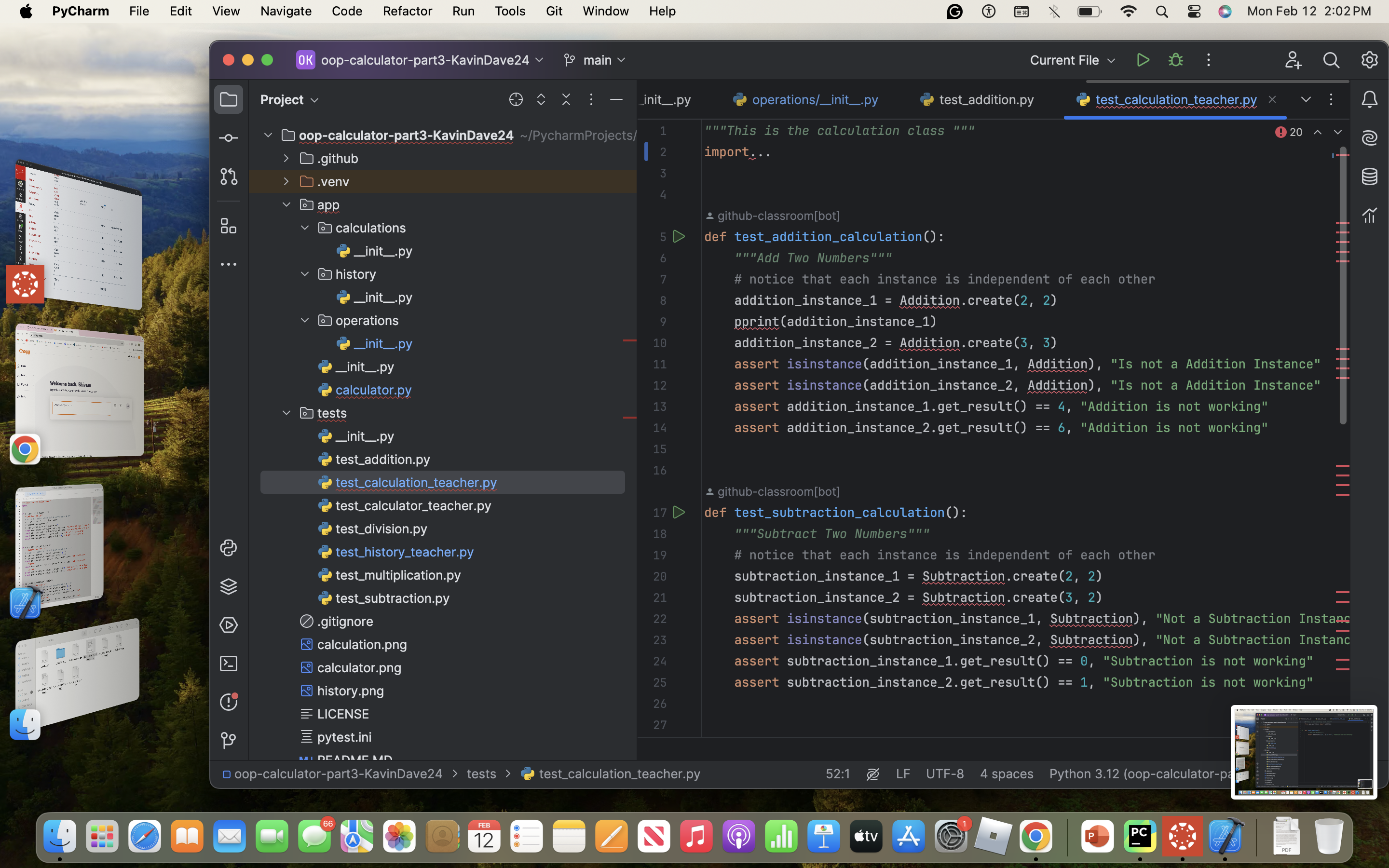
Task: Click the Debug bug icon in toolbar
Action: [1175, 60]
